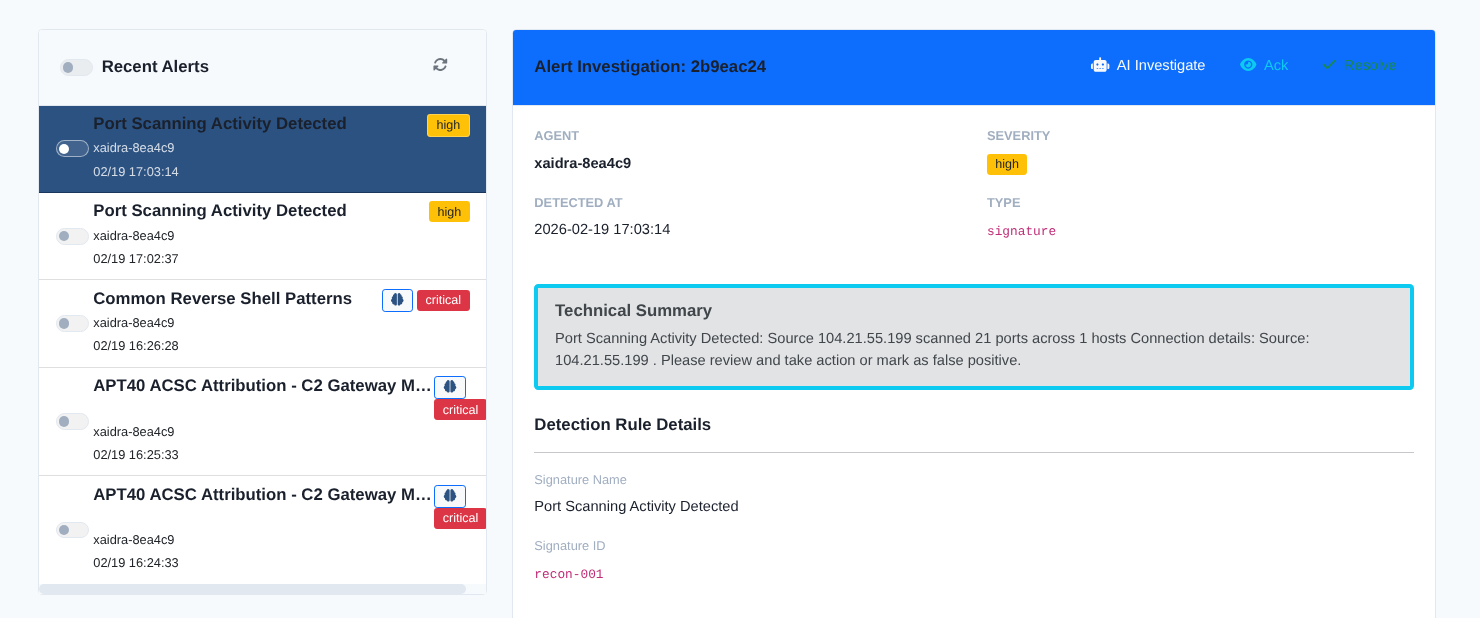Screen dimensions: 1480x618
Task: Click high badge on the 17:02:37 alert row
Action: click(x=449, y=211)
